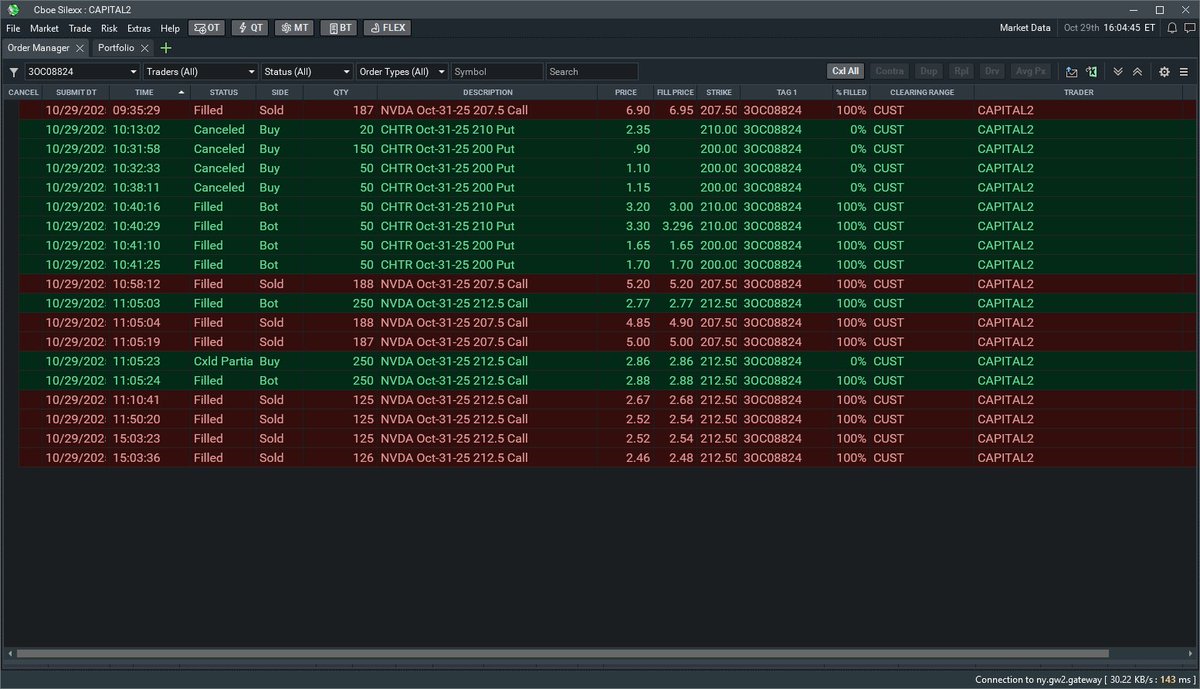
Task: Open the account filter dropdown 3OC08824
Action: tap(82, 72)
